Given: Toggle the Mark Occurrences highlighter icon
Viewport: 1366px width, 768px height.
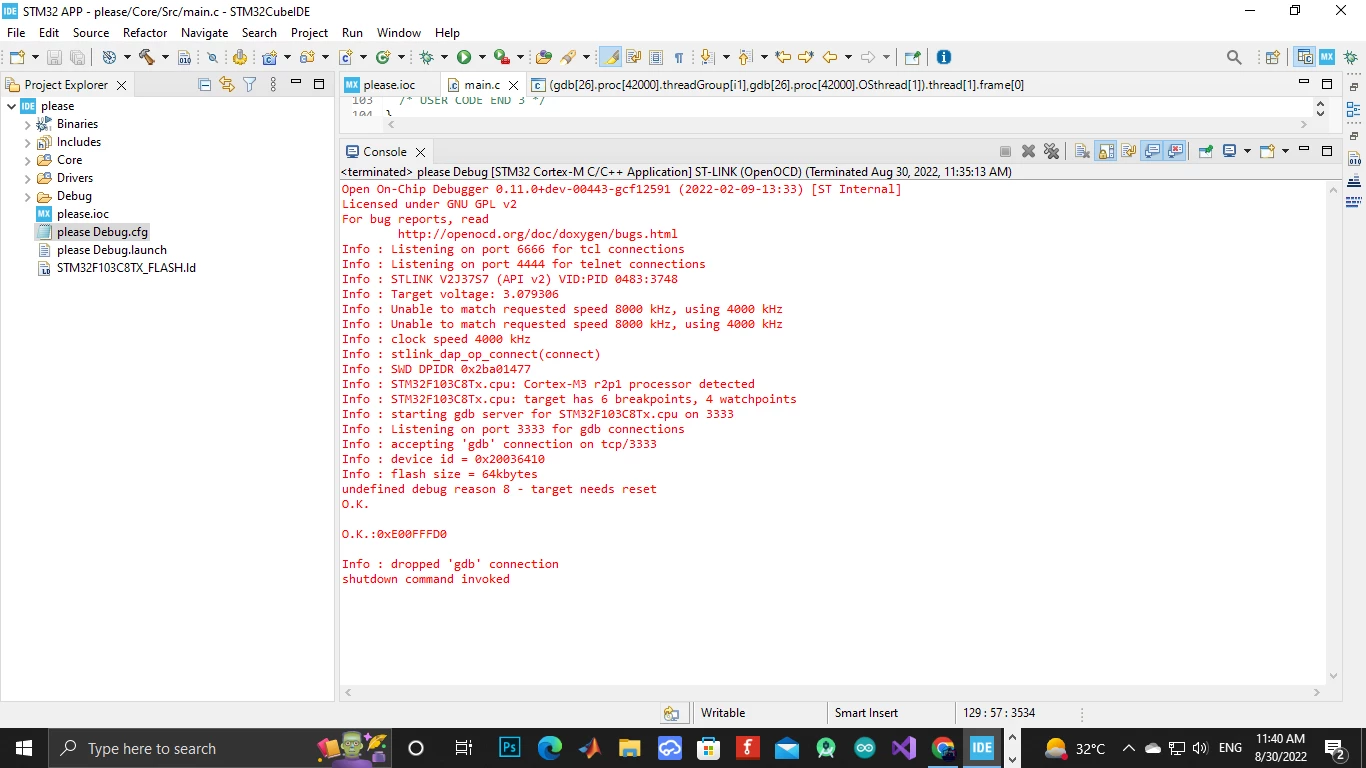Looking at the screenshot, I should (610, 58).
